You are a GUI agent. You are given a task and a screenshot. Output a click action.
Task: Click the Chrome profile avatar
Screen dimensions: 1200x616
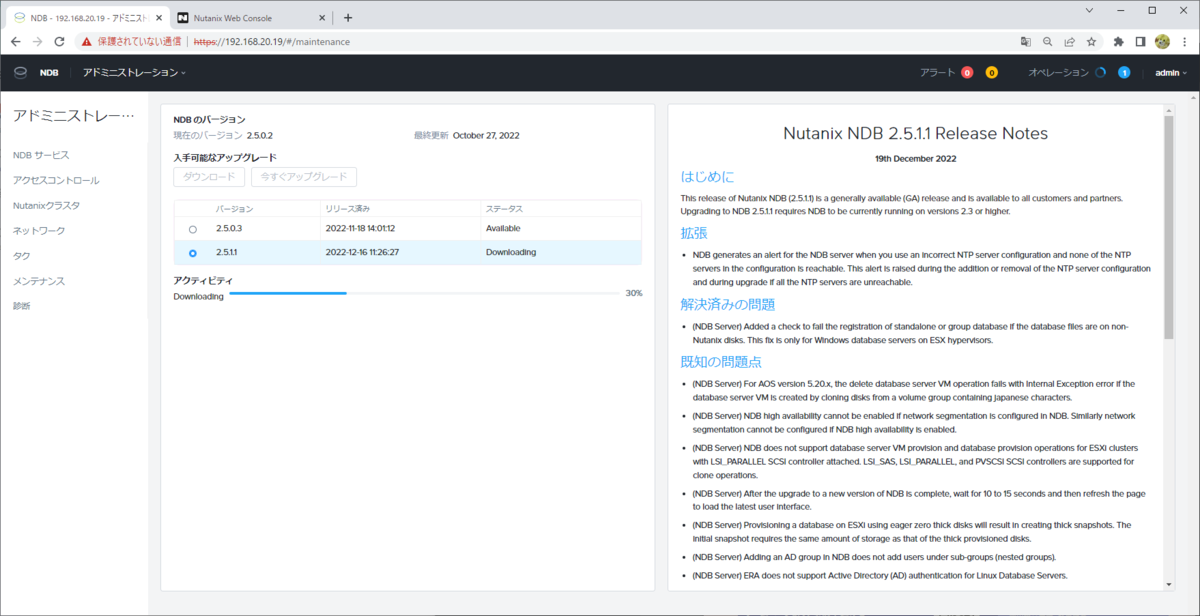1162,42
